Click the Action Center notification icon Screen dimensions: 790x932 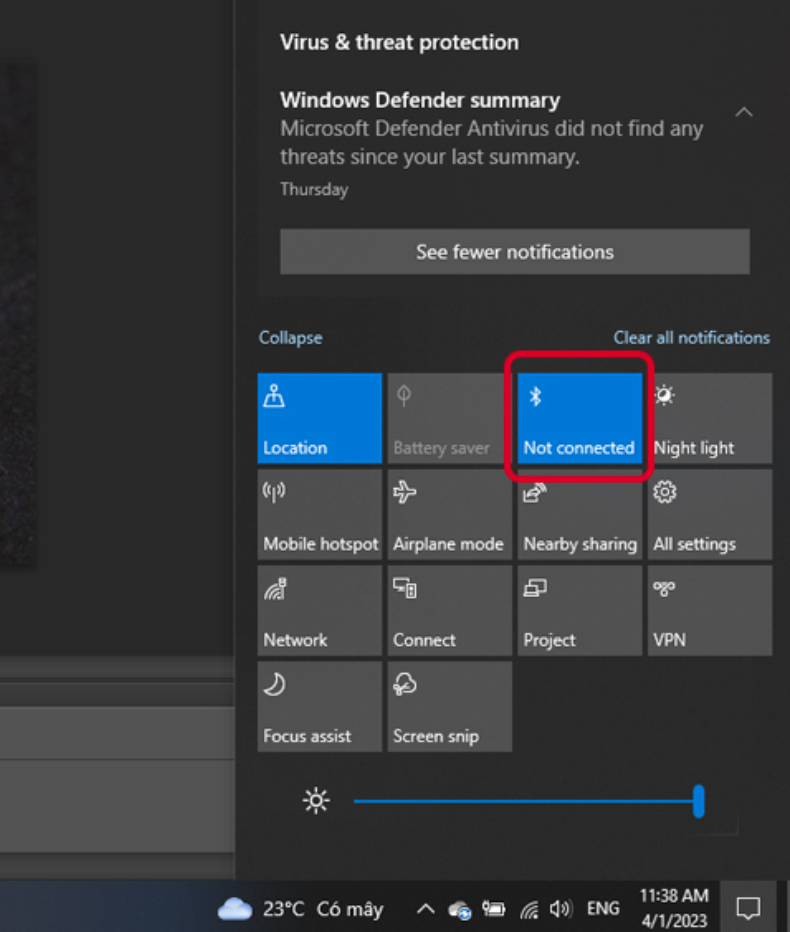tap(747, 908)
